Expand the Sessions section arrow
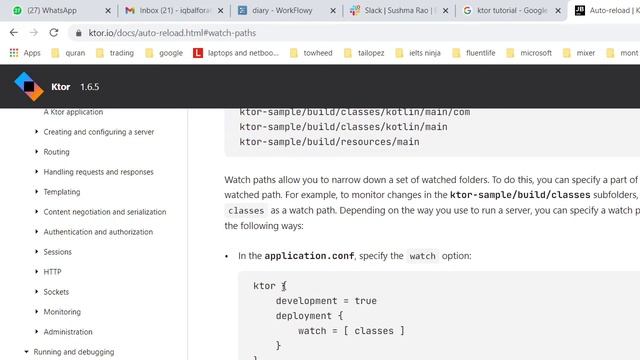This screenshot has width=640, height=360. [x=36, y=252]
